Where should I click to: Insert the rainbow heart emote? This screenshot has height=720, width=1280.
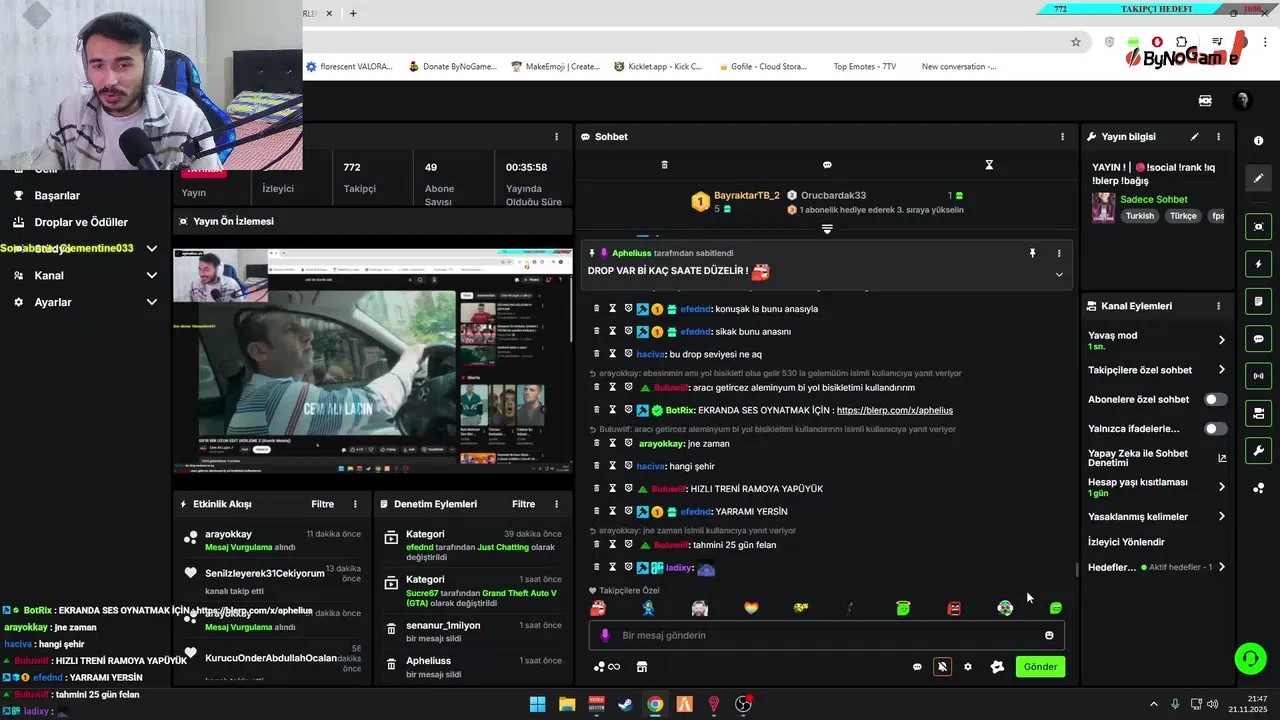[x=751, y=608]
